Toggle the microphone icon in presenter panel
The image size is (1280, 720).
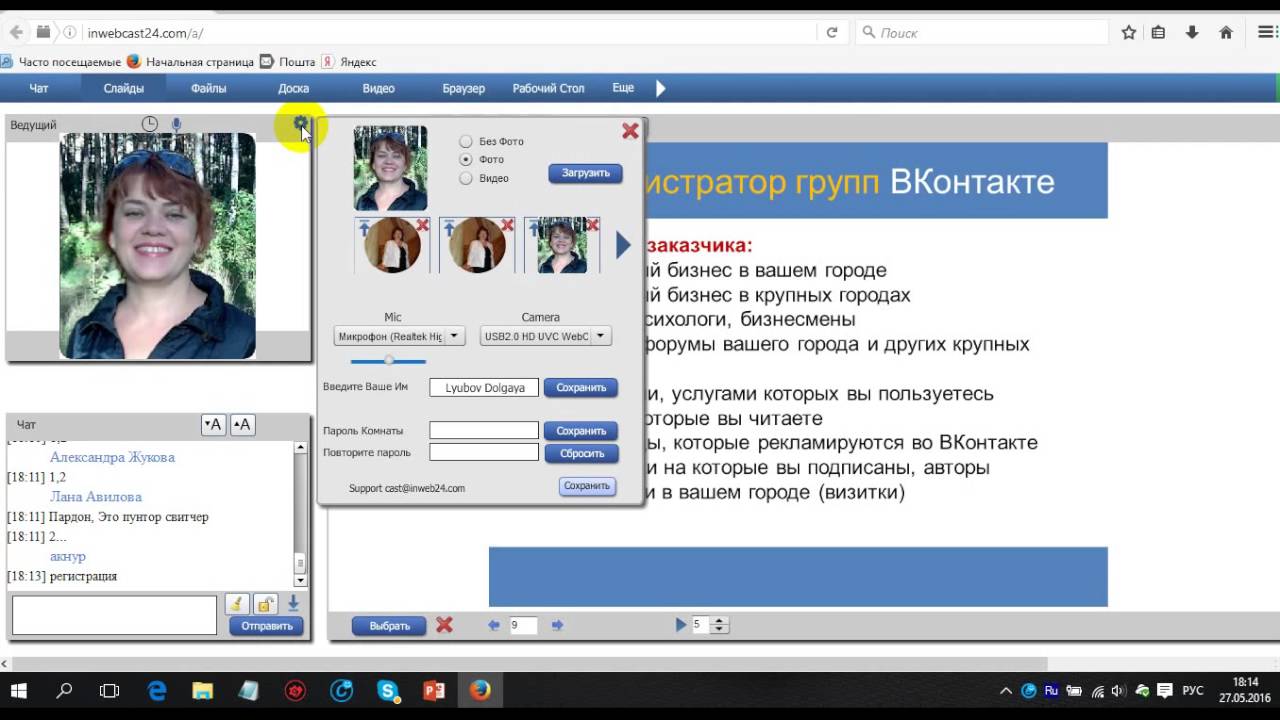point(177,125)
